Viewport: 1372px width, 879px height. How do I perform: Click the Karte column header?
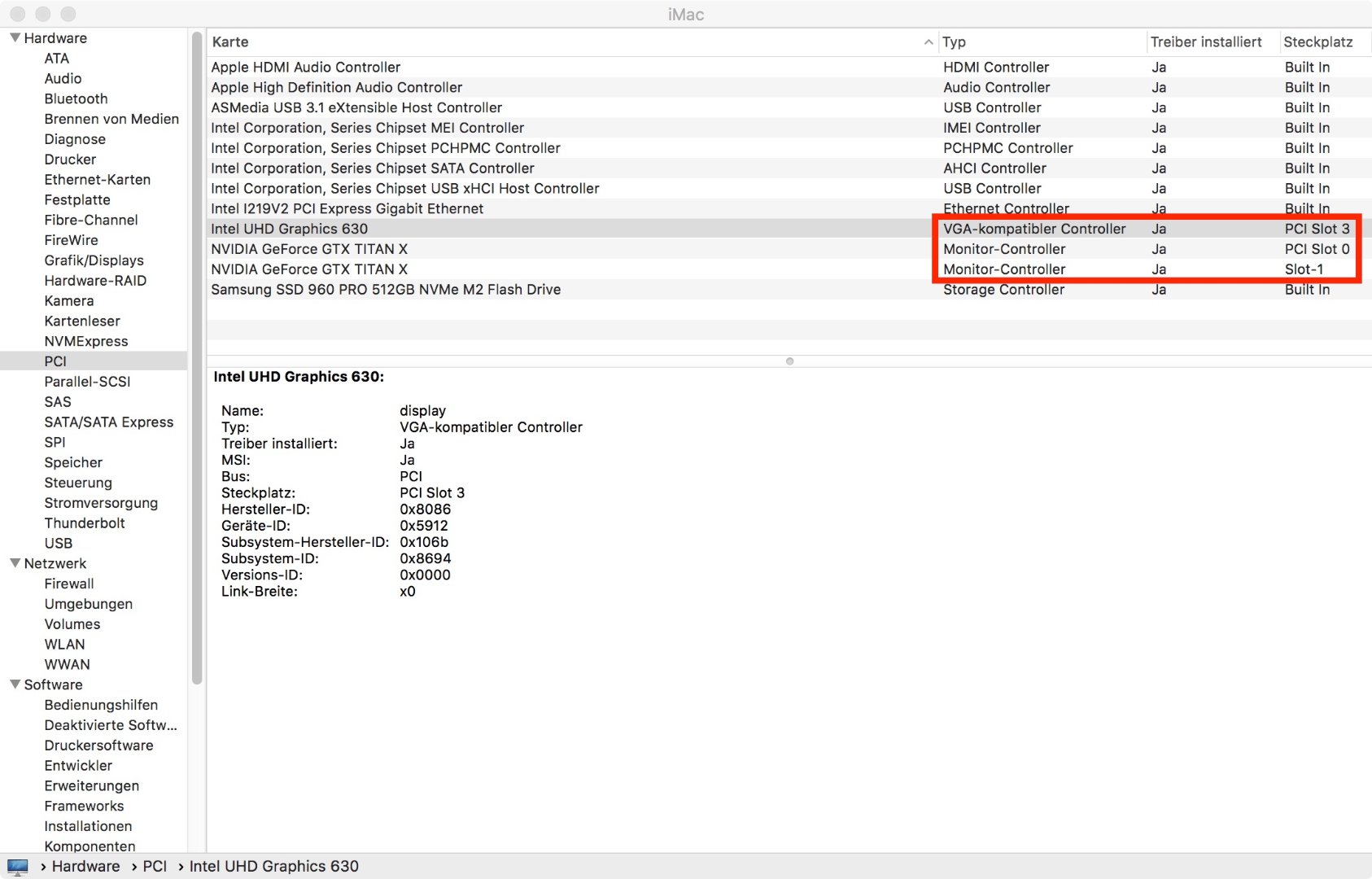click(230, 42)
